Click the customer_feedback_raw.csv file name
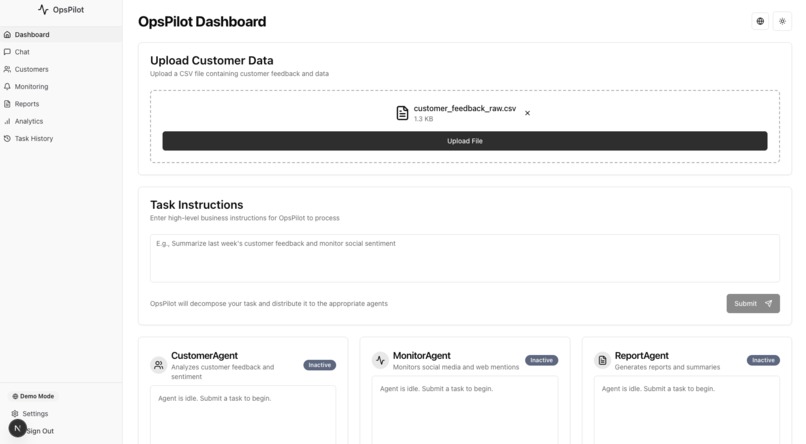Screen dimensions: 806x444 (x=465, y=108)
